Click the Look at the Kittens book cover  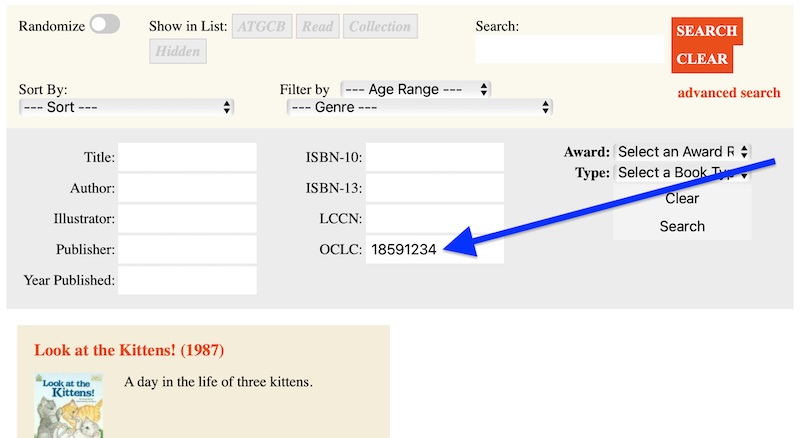(x=69, y=406)
